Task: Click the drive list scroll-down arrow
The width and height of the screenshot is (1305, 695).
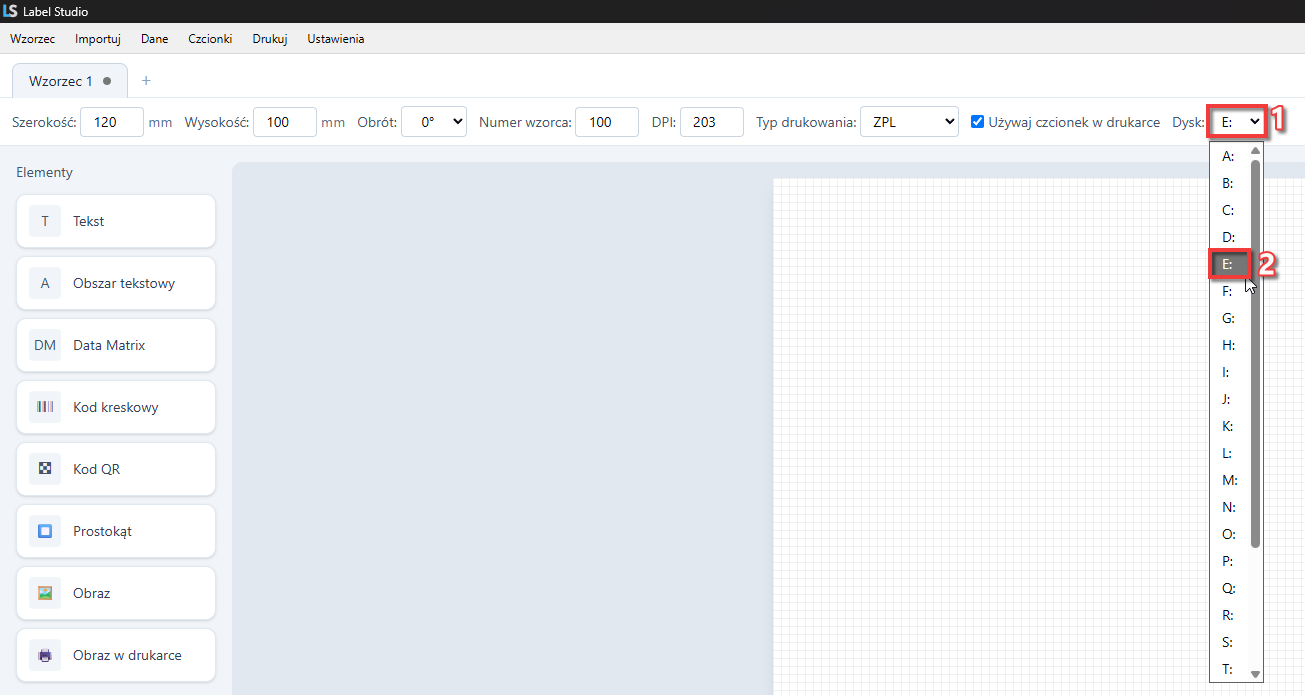Action: pyautogui.click(x=1256, y=674)
